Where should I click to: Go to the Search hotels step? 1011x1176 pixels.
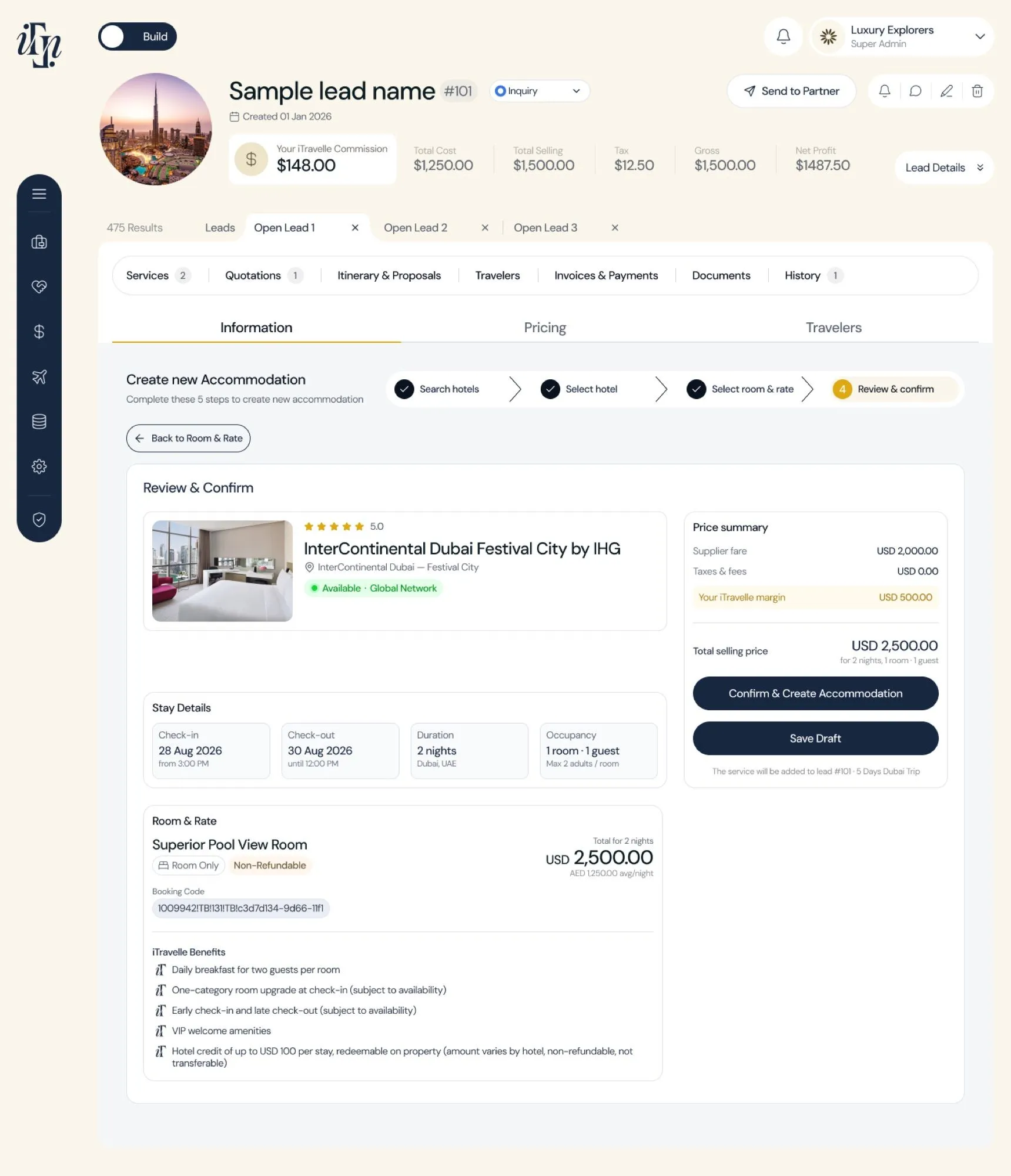437,389
